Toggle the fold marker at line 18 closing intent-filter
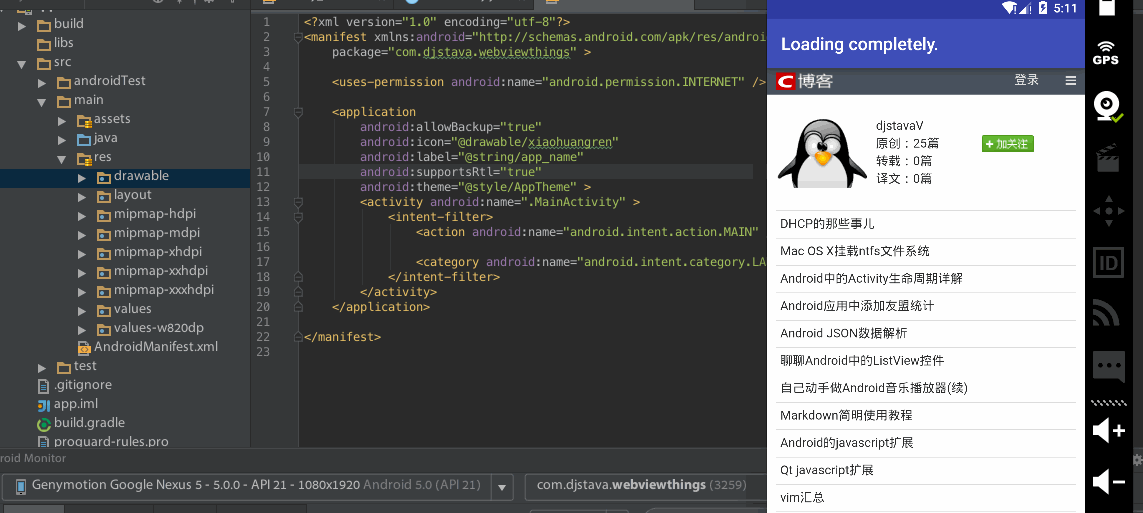Screen dimensions: 1143x513 [x=297, y=277]
